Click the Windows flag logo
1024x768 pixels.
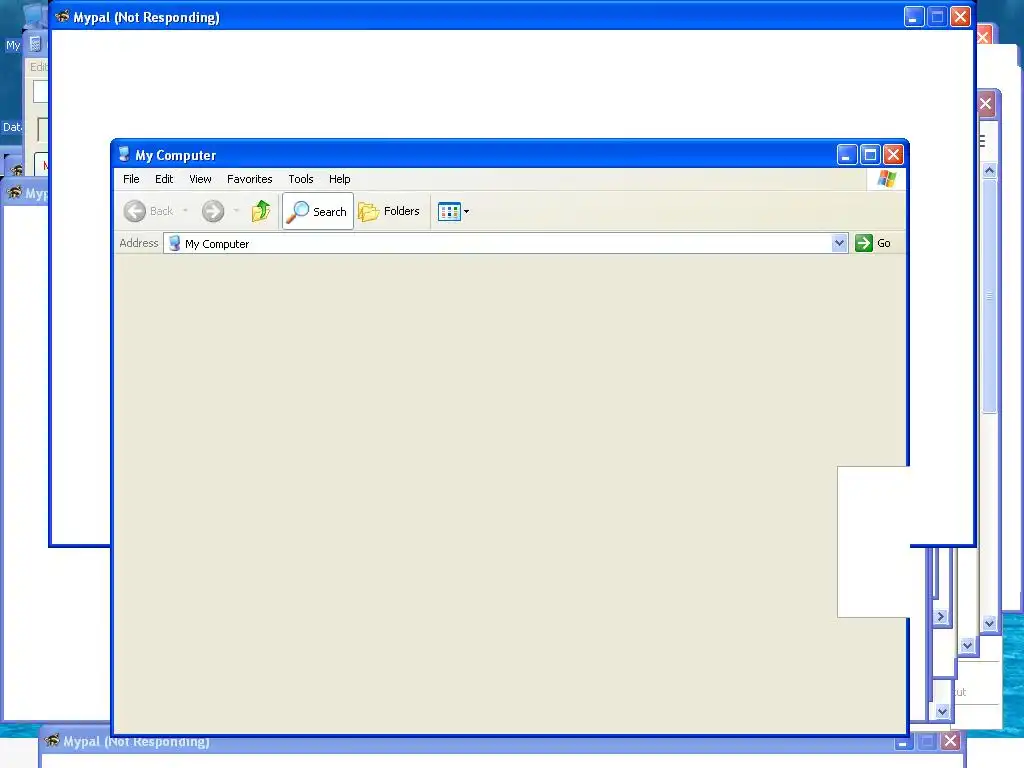click(x=887, y=178)
